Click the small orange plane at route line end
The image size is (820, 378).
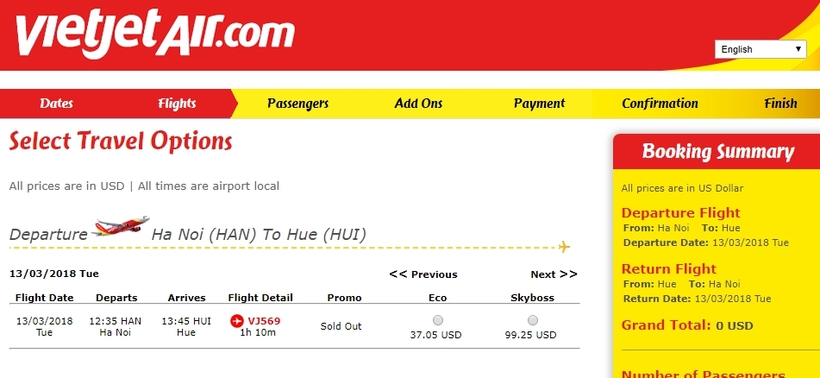[x=564, y=246]
